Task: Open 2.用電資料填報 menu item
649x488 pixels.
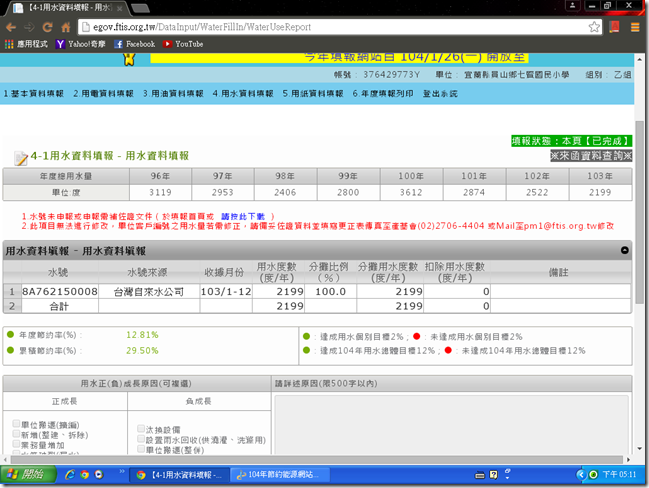Action: coord(103,94)
